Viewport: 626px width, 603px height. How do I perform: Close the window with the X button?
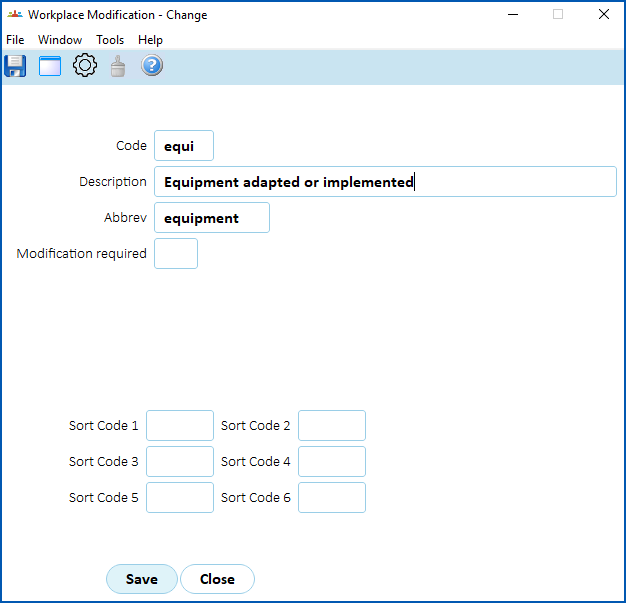coord(604,14)
